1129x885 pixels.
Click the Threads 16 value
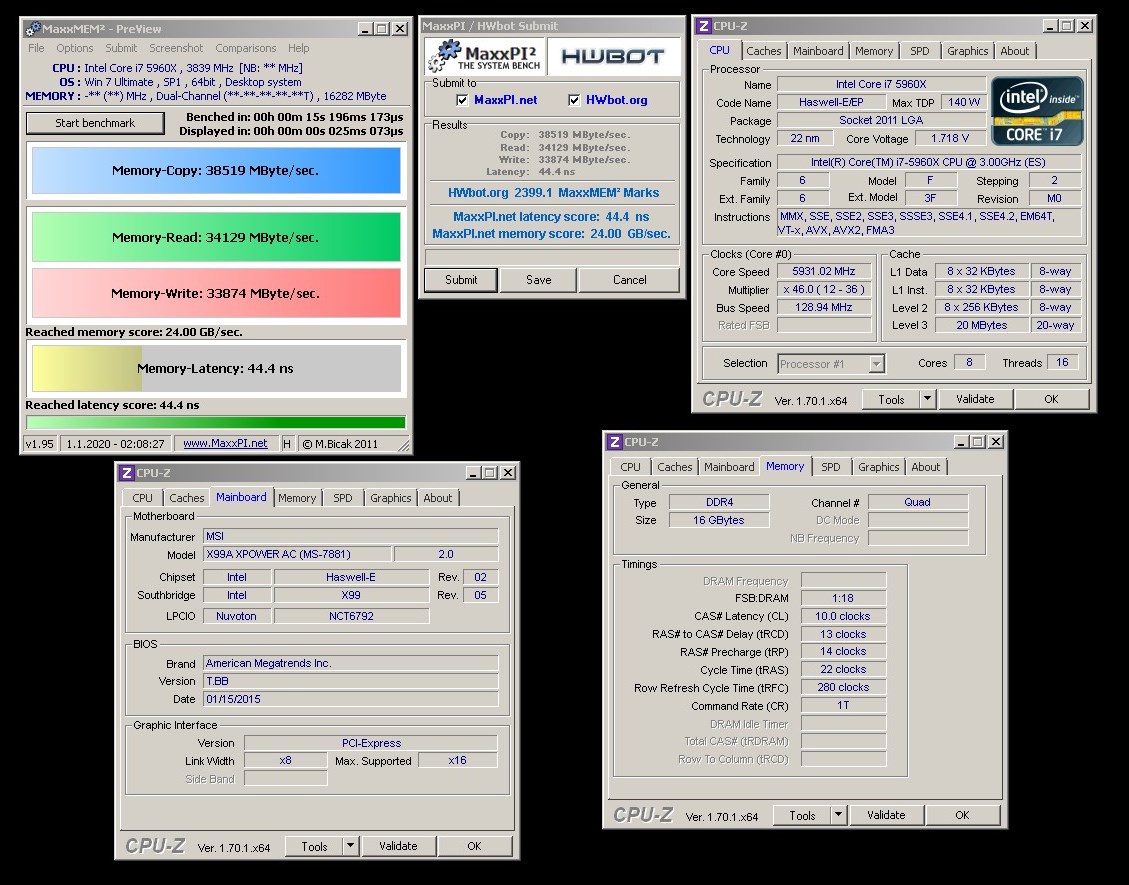click(x=1062, y=363)
